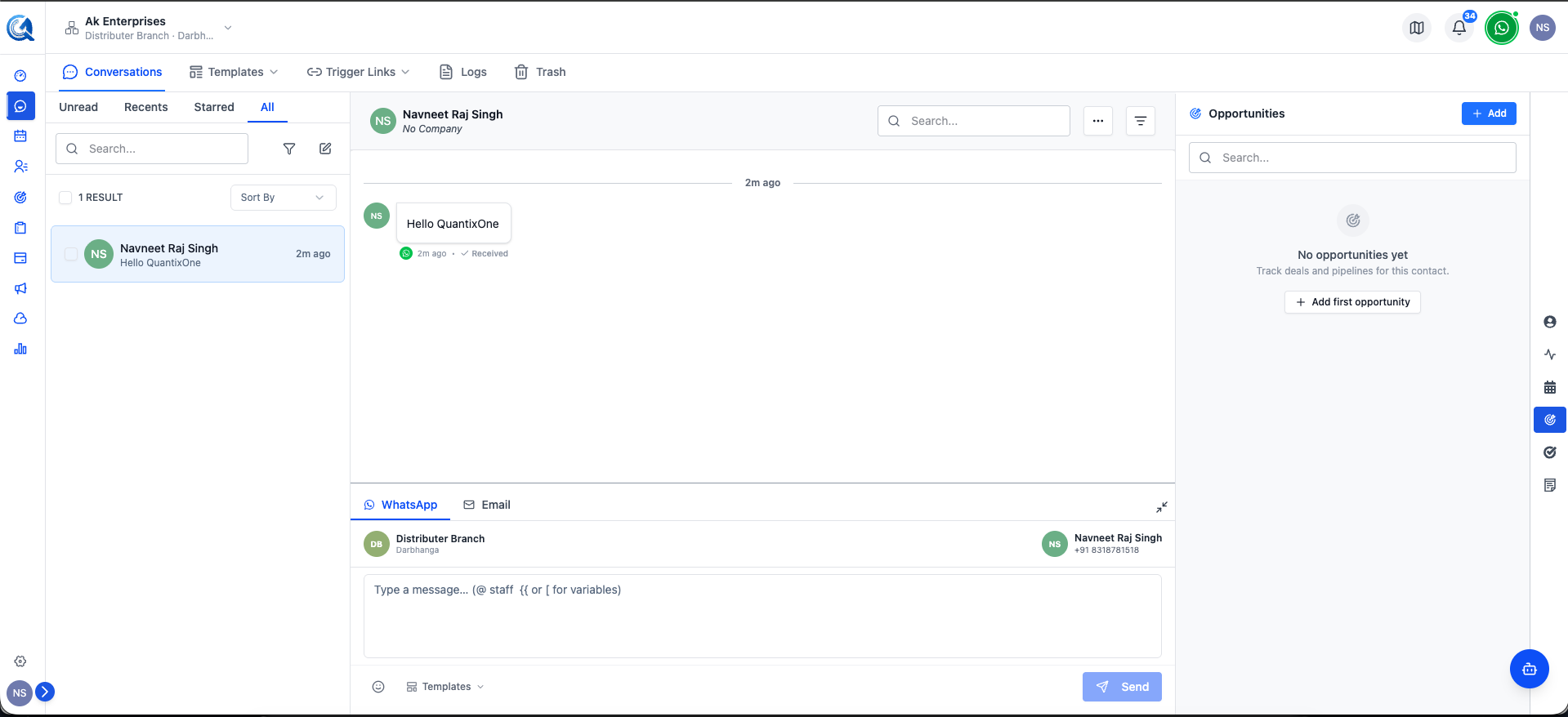Viewport: 1568px width, 717px height.
Task: Open the notes icon in the right rail
Action: [1550, 485]
